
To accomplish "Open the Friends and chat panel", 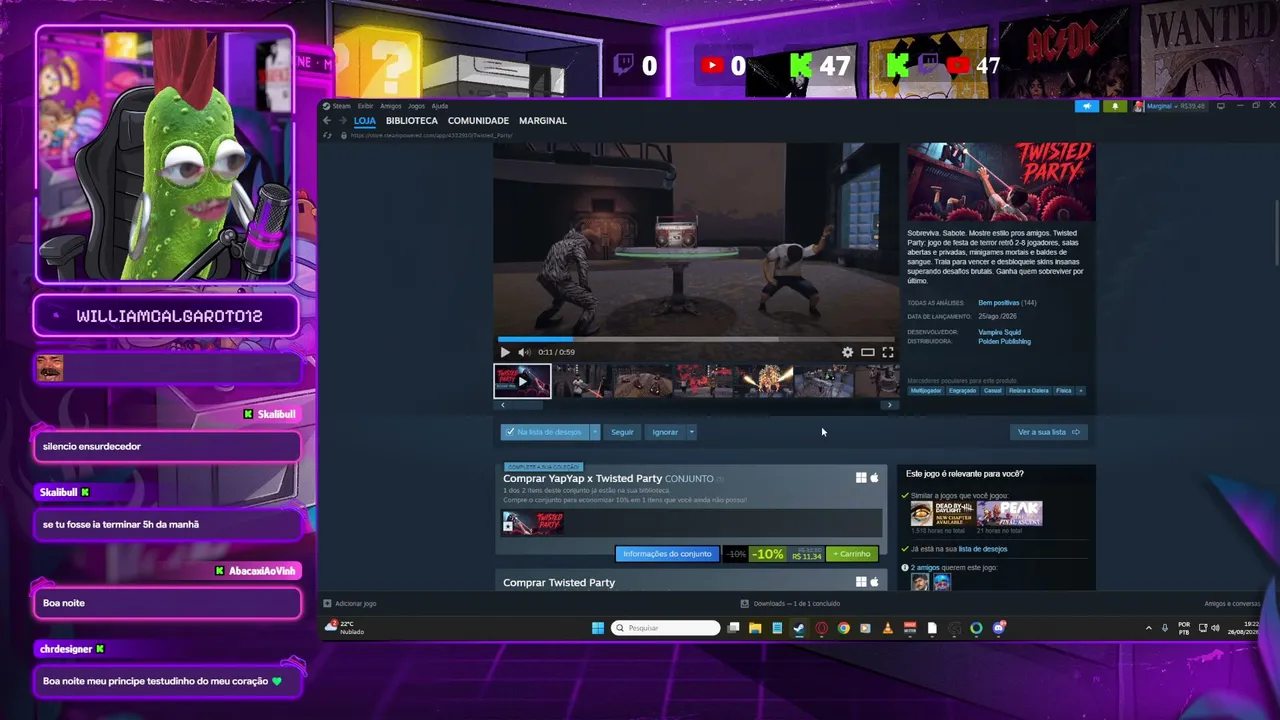I will coord(1232,604).
